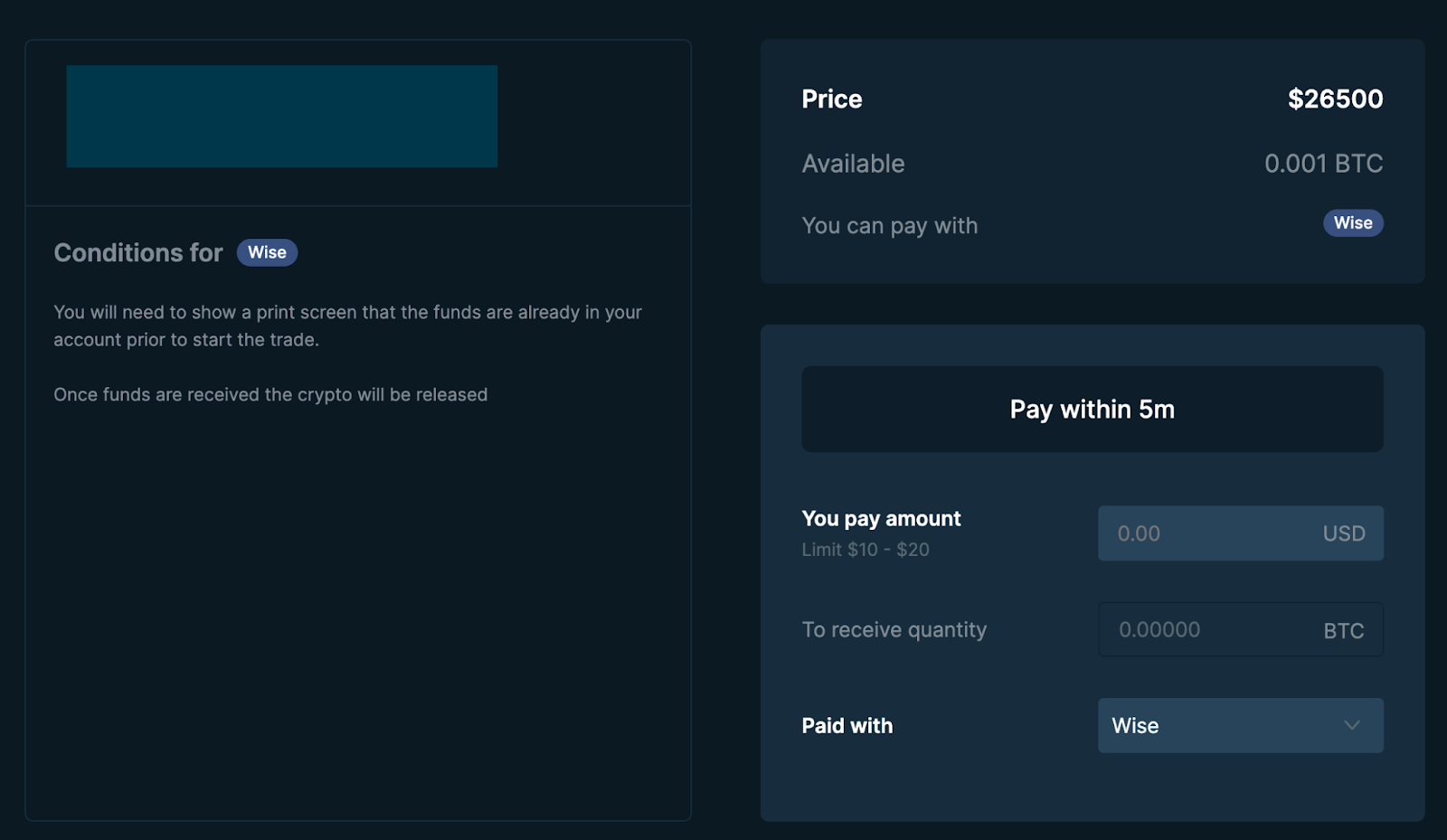
Task: Click the Wise badge under You can pay with
Action: click(x=1352, y=223)
